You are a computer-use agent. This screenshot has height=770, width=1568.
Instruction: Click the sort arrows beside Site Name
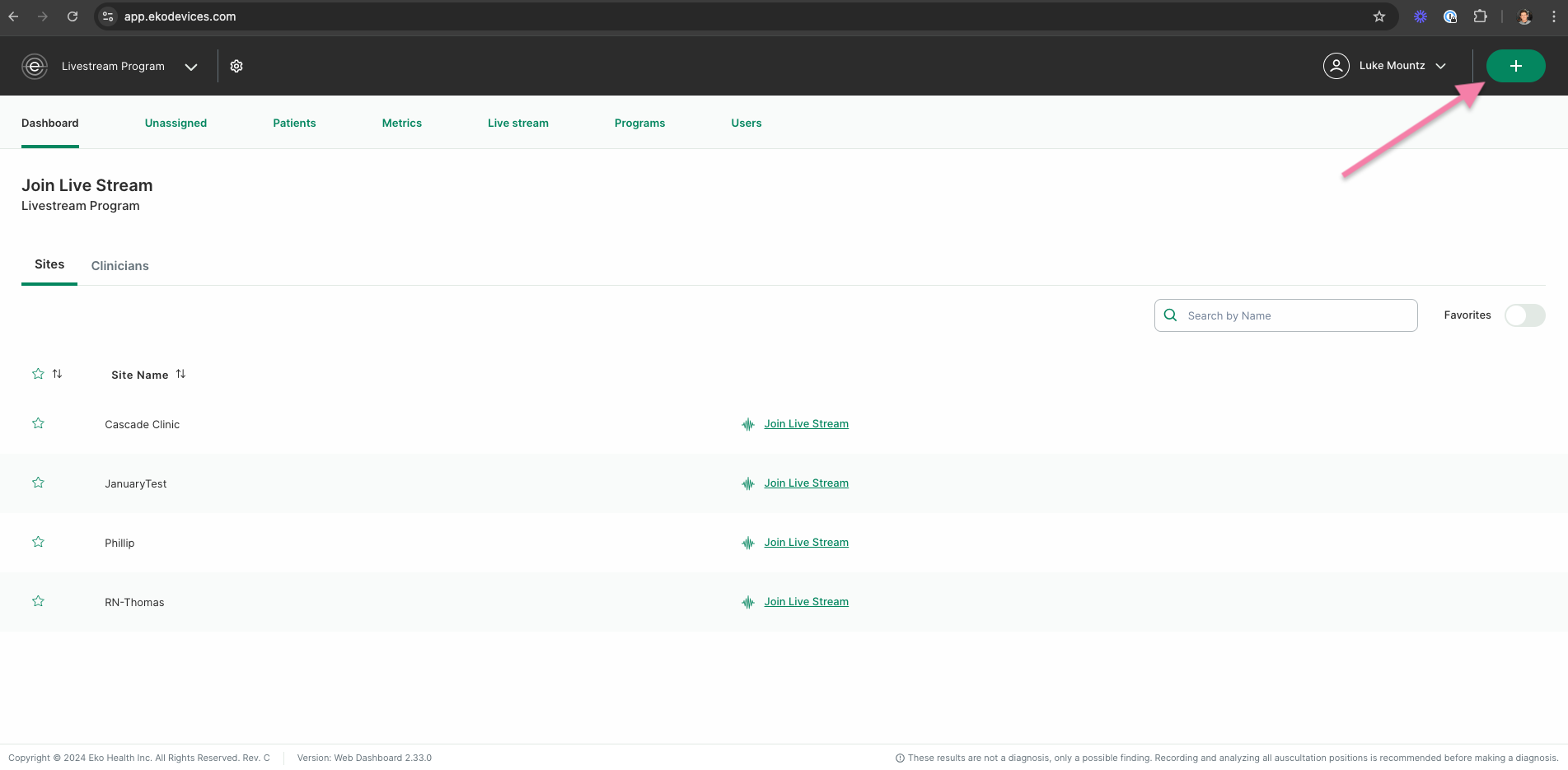(x=181, y=373)
